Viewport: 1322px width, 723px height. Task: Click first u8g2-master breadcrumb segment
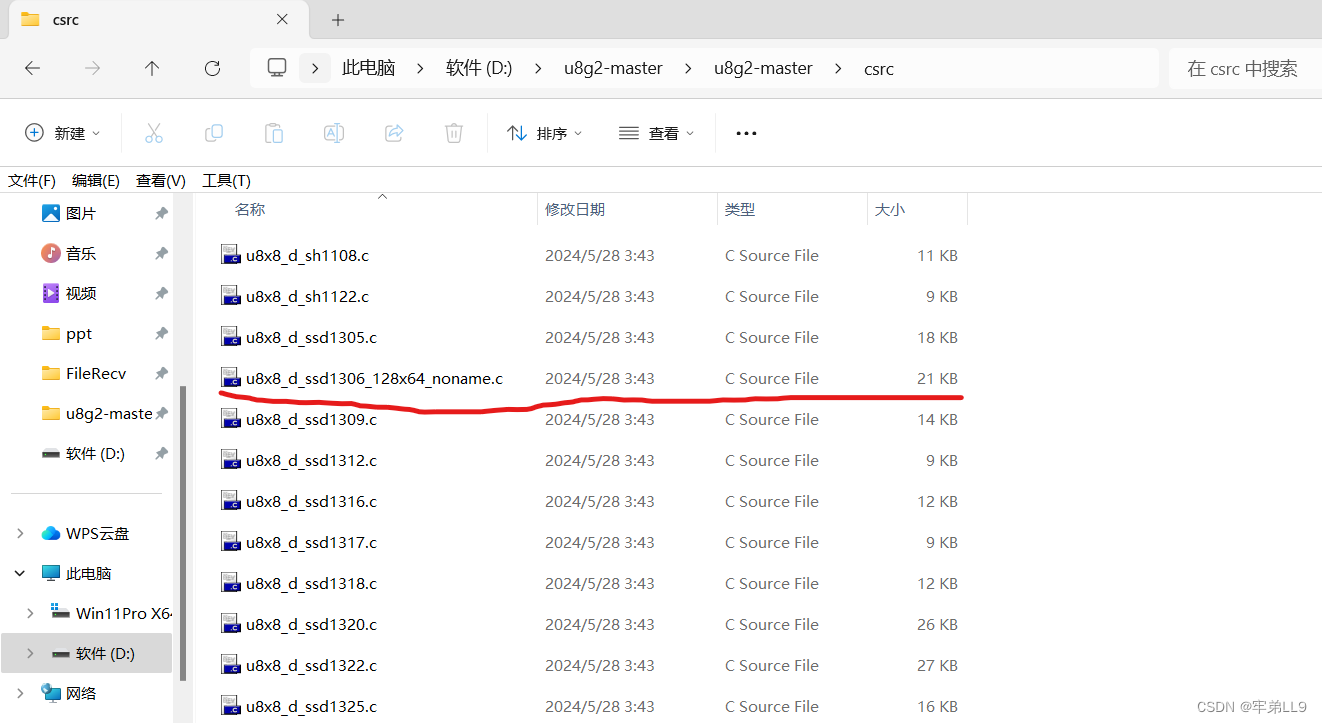tap(613, 68)
